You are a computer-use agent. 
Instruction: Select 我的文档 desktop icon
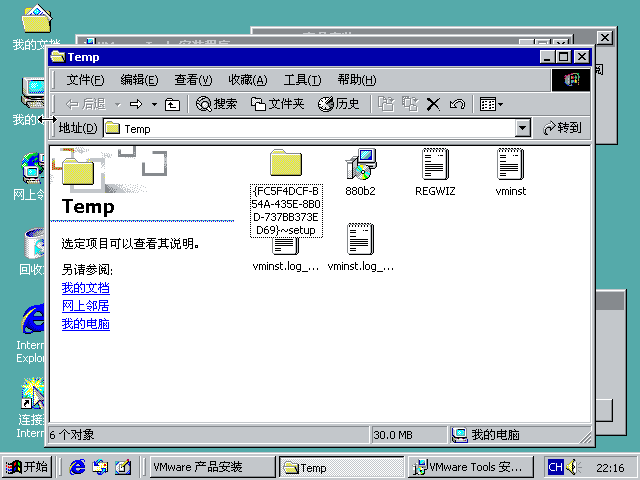point(36,28)
